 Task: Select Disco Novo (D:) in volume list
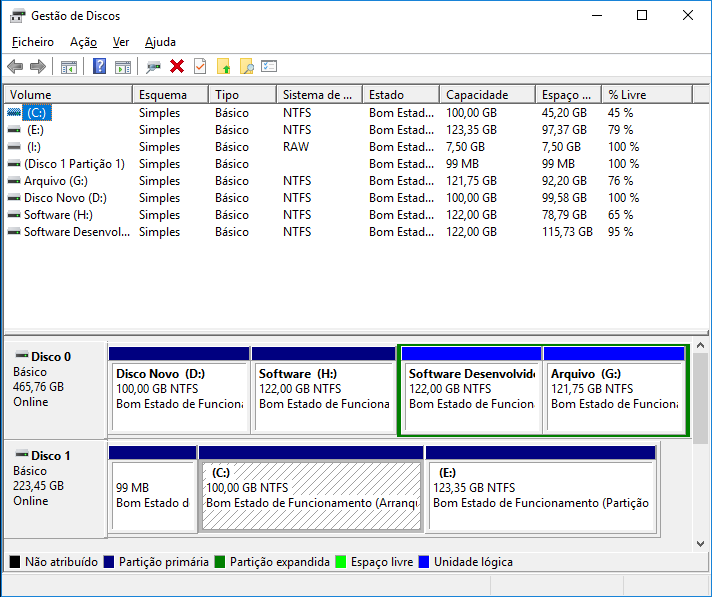(65, 198)
